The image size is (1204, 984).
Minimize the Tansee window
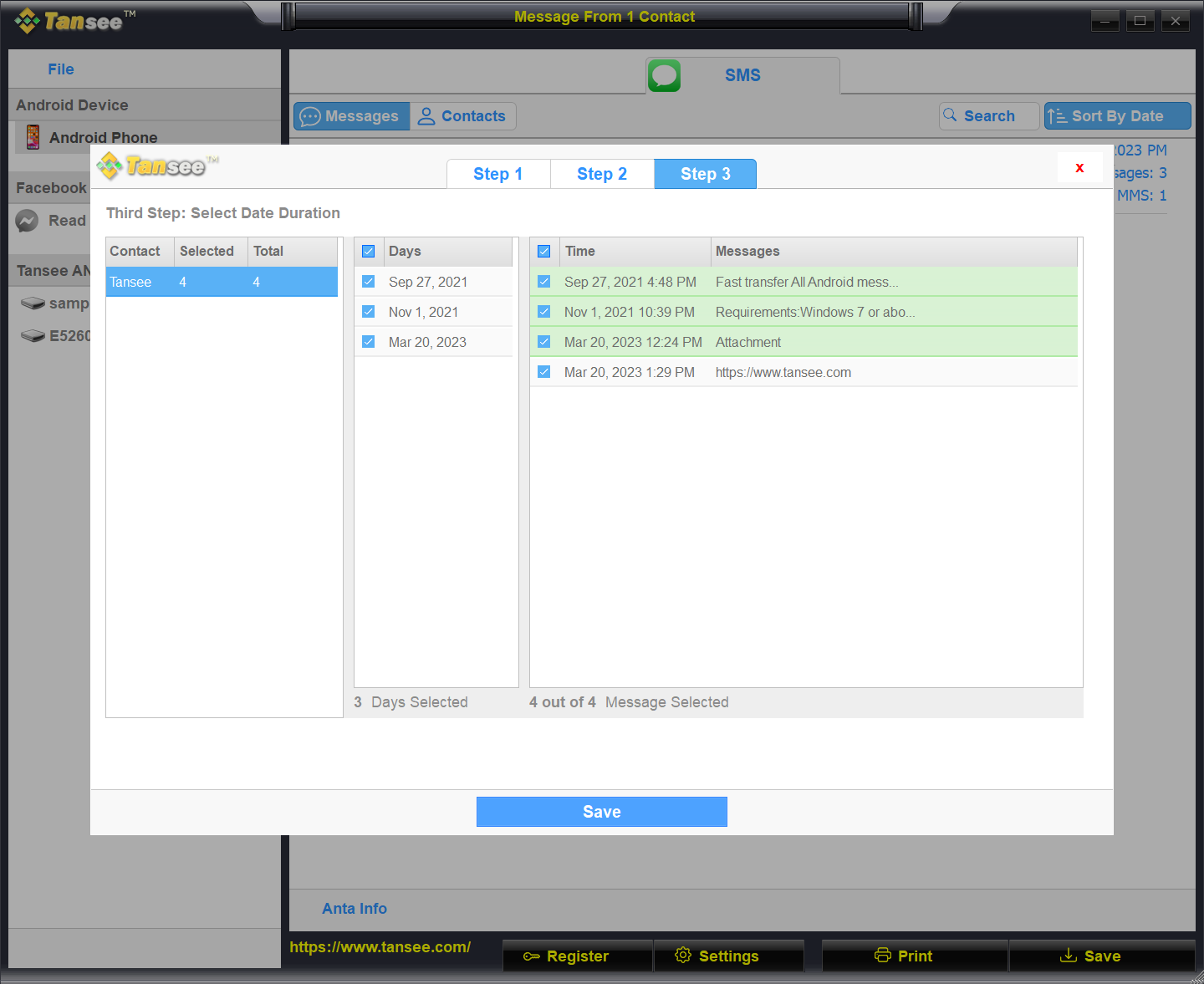pos(1105,21)
